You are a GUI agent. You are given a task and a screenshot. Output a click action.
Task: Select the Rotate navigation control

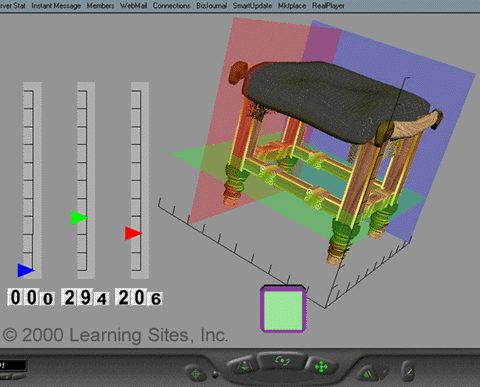click(x=282, y=361)
